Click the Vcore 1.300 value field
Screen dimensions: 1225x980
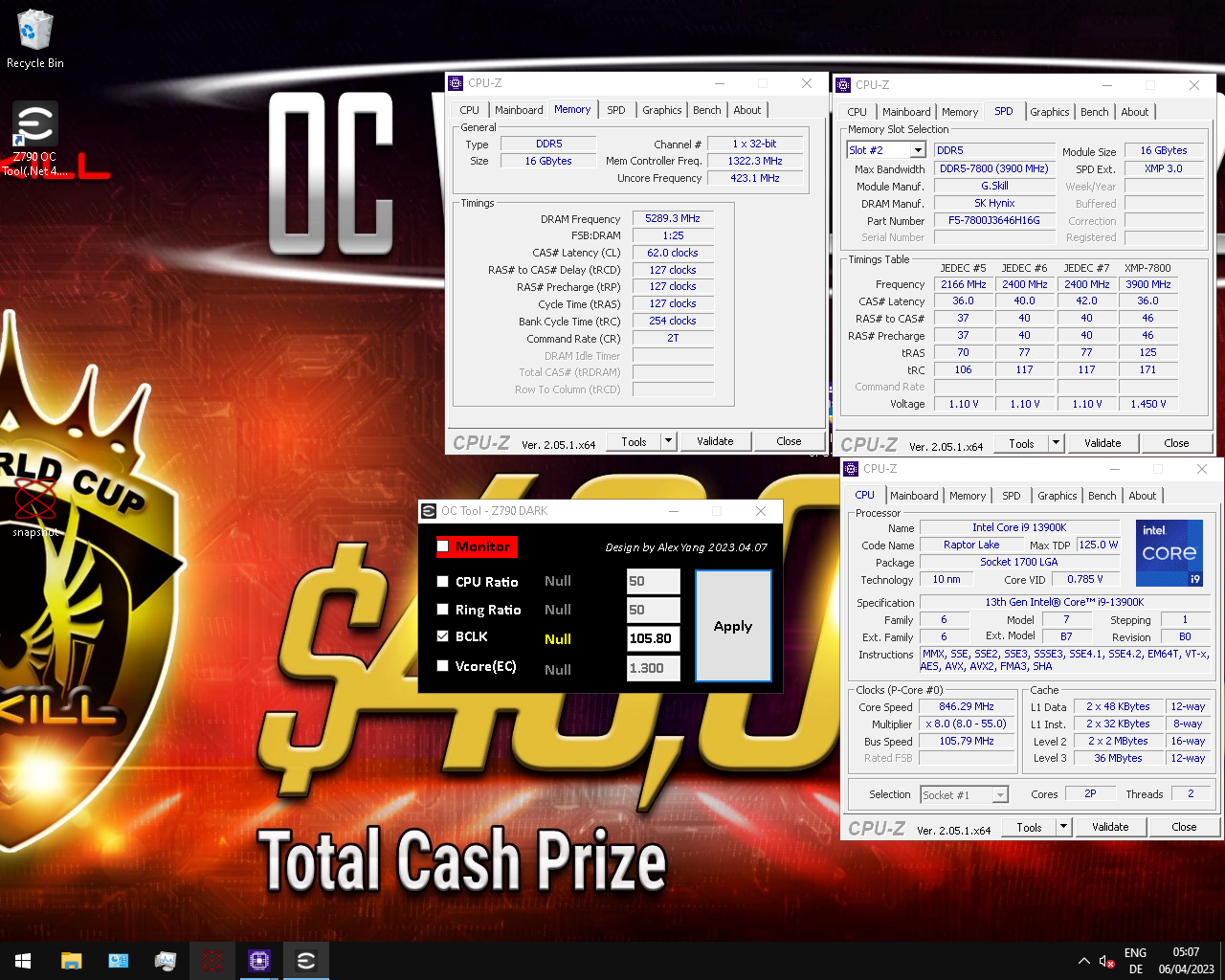pyautogui.click(x=654, y=668)
